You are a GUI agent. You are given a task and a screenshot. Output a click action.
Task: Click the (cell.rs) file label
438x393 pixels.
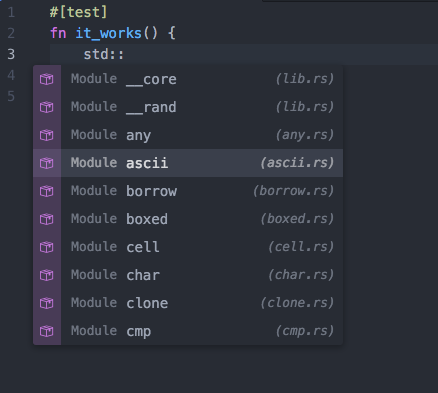pos(301,247)
